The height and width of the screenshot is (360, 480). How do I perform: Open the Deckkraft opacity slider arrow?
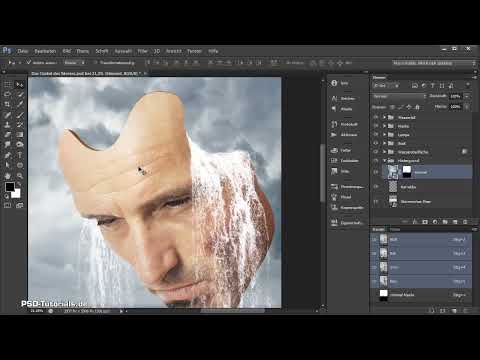(x=467, y=96)
